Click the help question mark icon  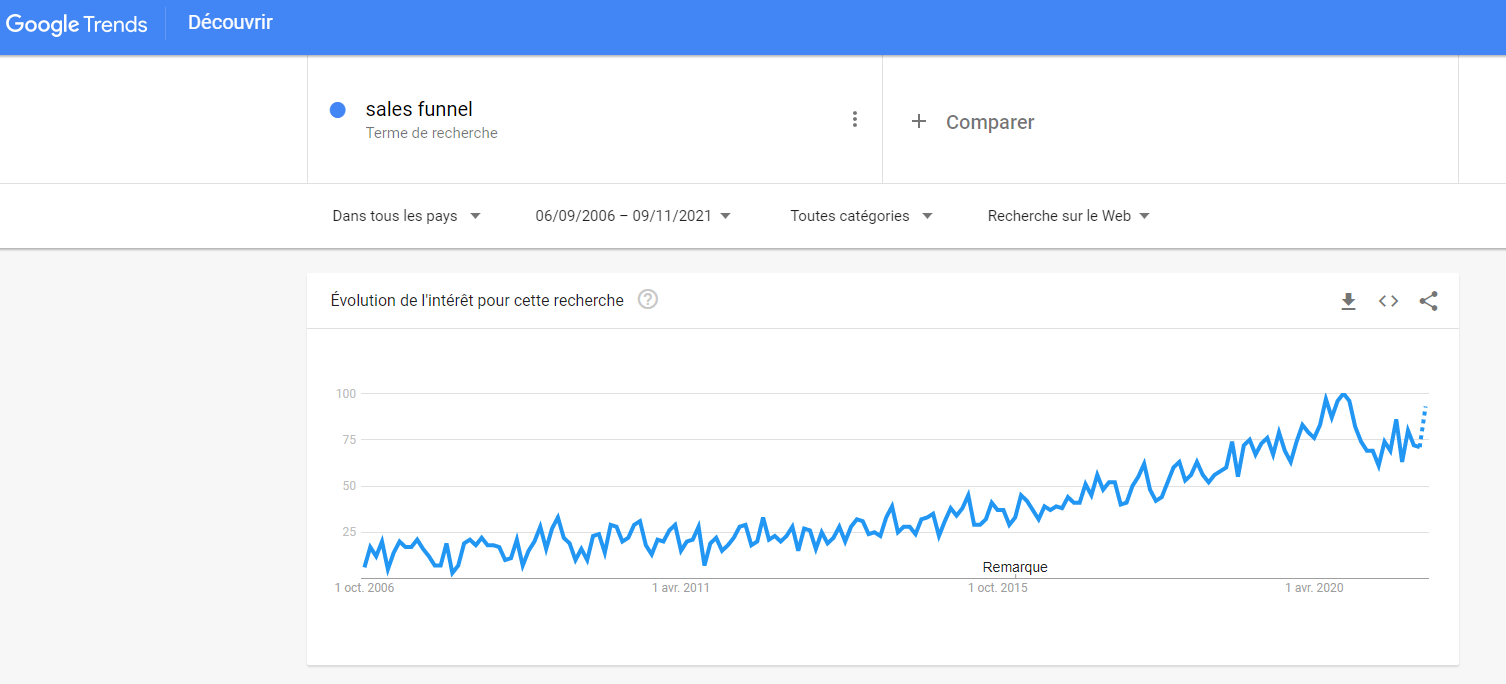(648, 300)
